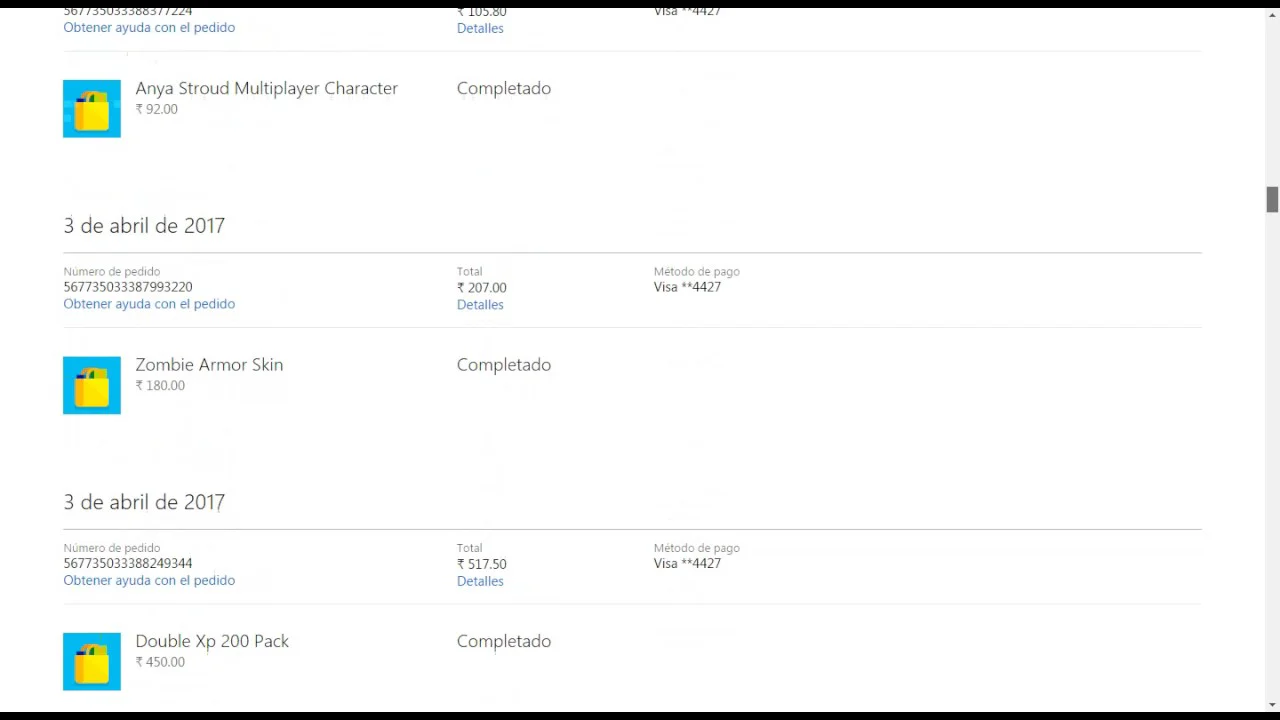Open the Anya Stroud Multiplayer Character title
The height and width of the screenshot is (720, 1280).
[266, 88]
